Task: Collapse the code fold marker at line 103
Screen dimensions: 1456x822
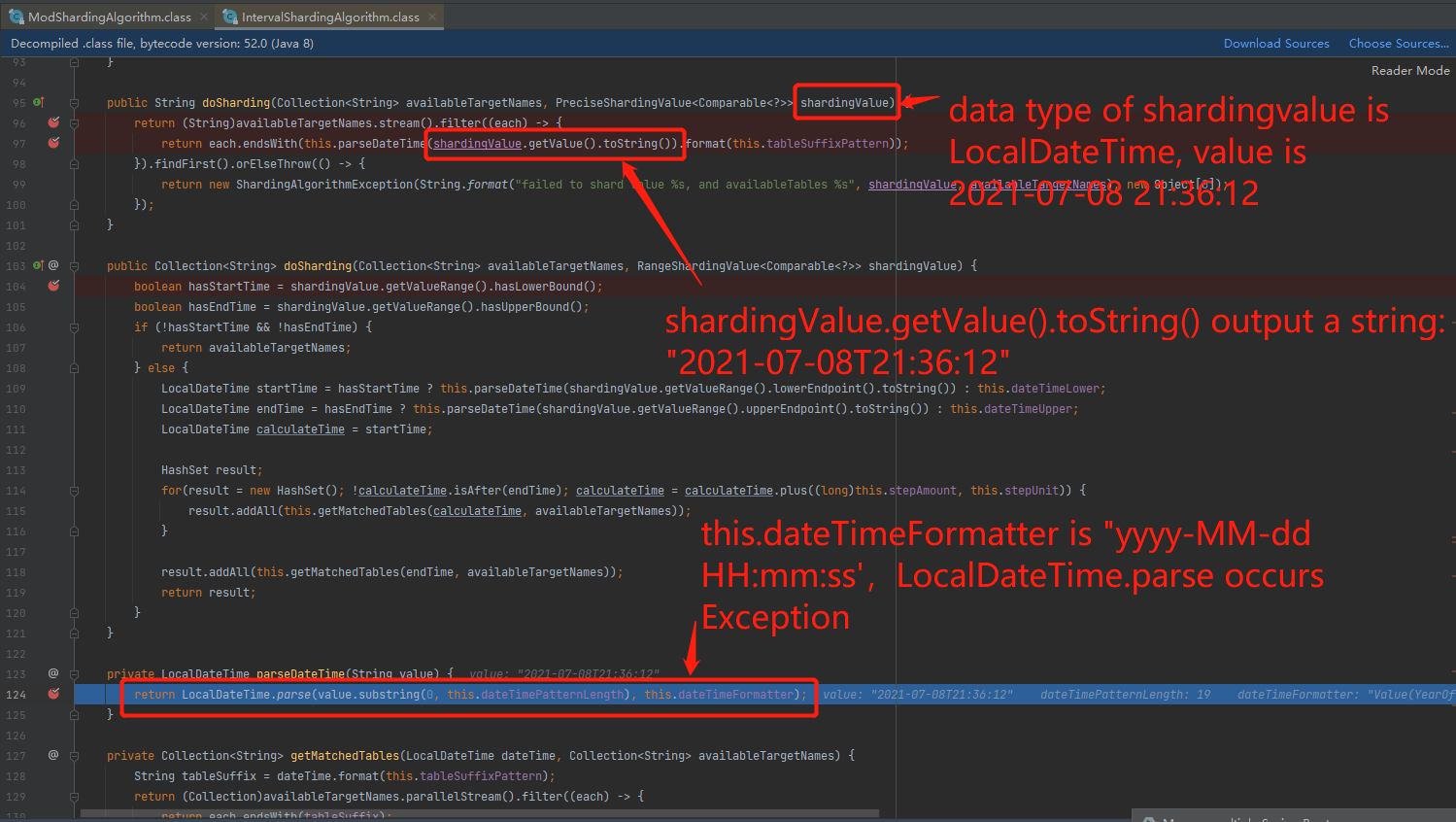Action: (74, 265)
